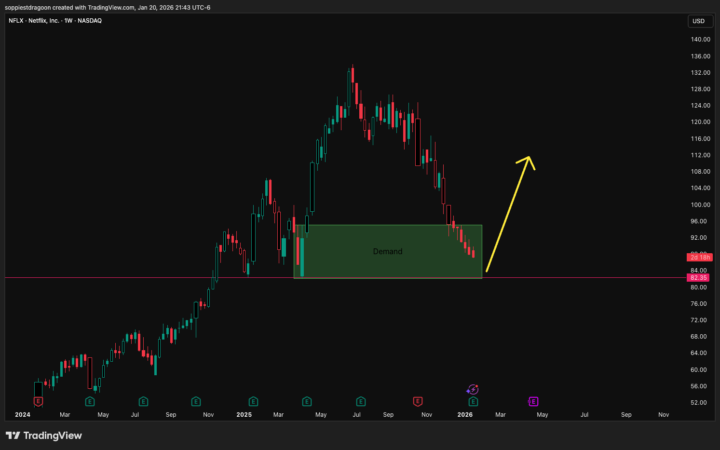The height and width of the screenshot is (450, 720).
Task: Click the 140.00 price axis label
Action: click(701, 39)
